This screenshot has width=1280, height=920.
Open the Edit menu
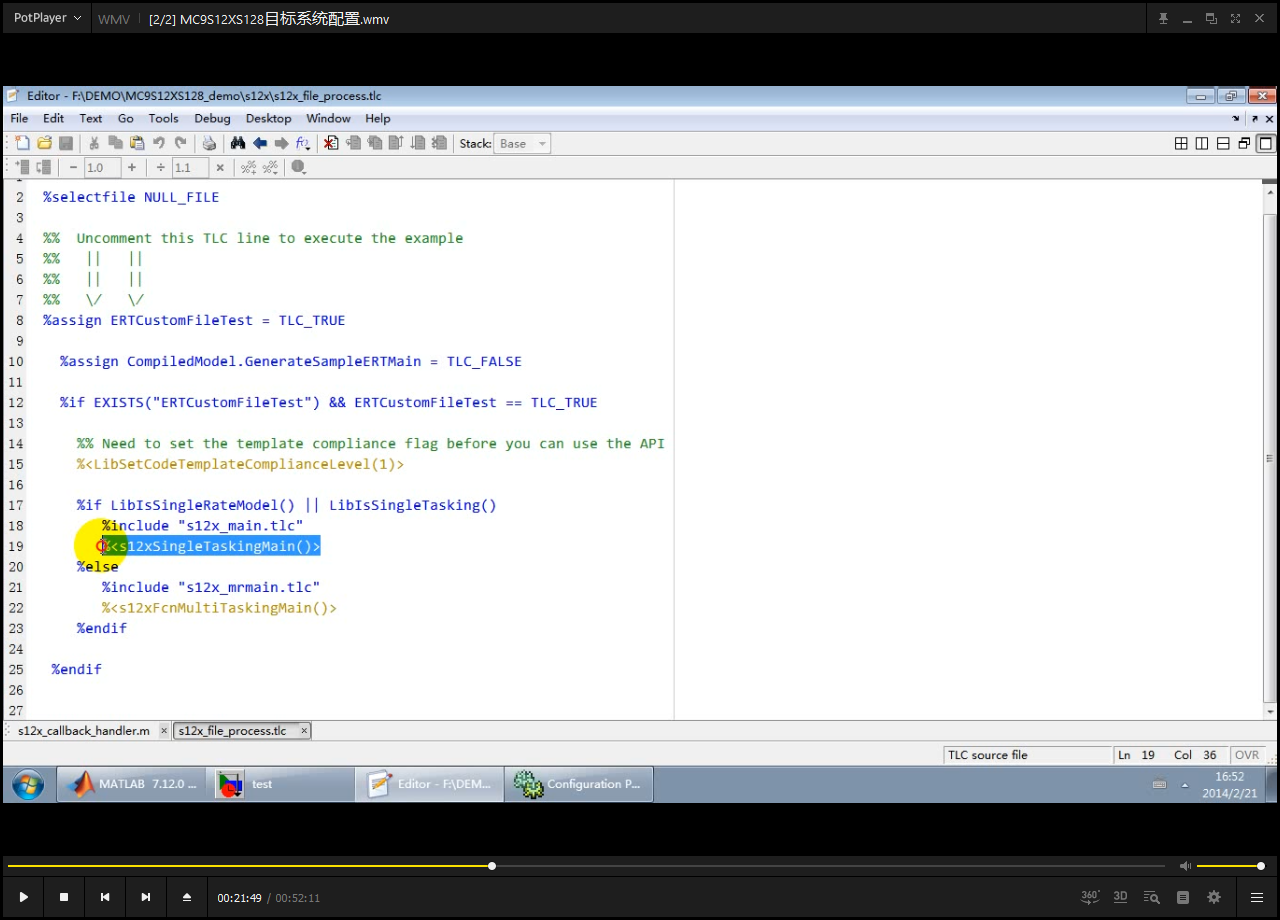click(x=53, y=118)
